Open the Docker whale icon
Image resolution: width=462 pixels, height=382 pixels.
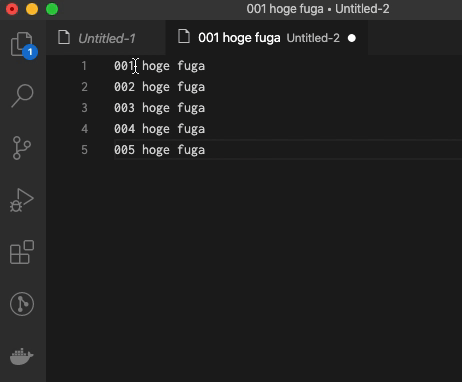(22, 356)
